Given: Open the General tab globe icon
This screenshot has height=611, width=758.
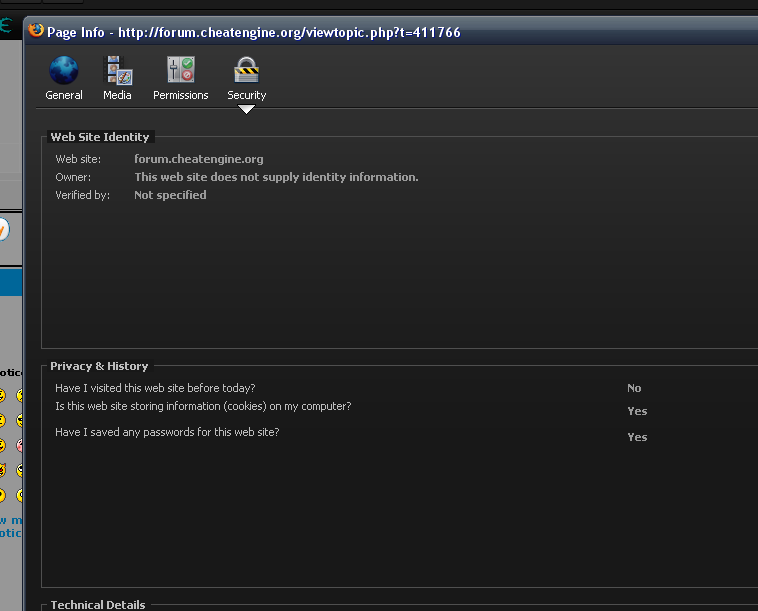Looking at the screenshot, I should pos(64,71).
